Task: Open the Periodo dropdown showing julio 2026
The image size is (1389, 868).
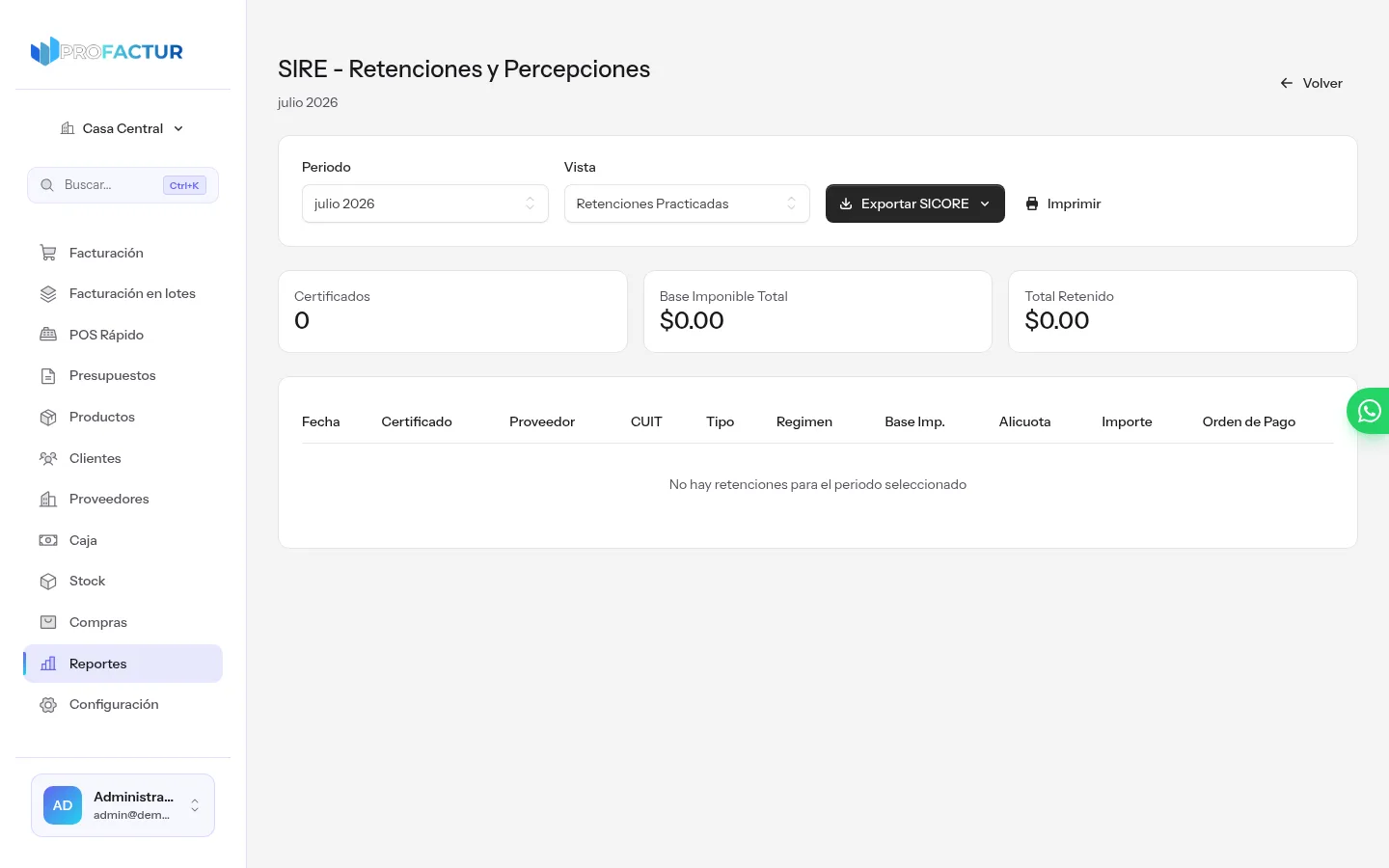Action: click(x=425, y=203)
